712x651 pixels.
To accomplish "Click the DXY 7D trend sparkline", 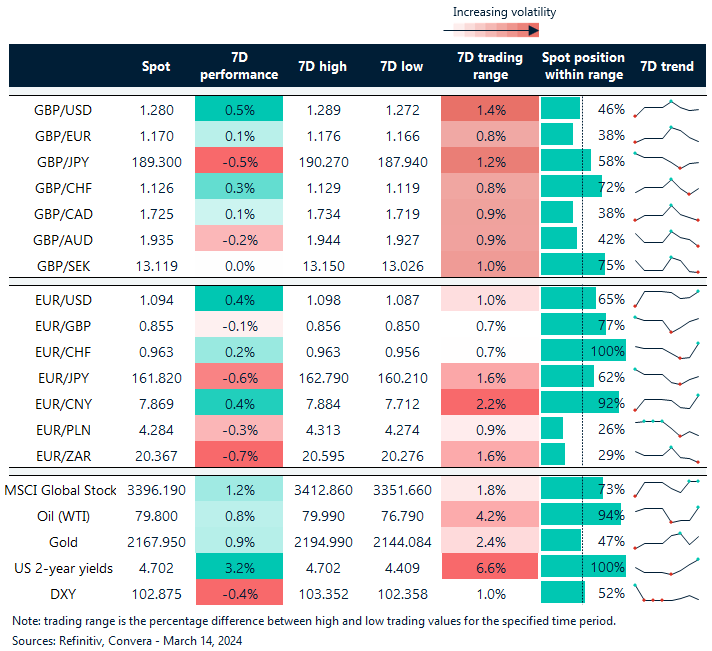I will point(667,594).
